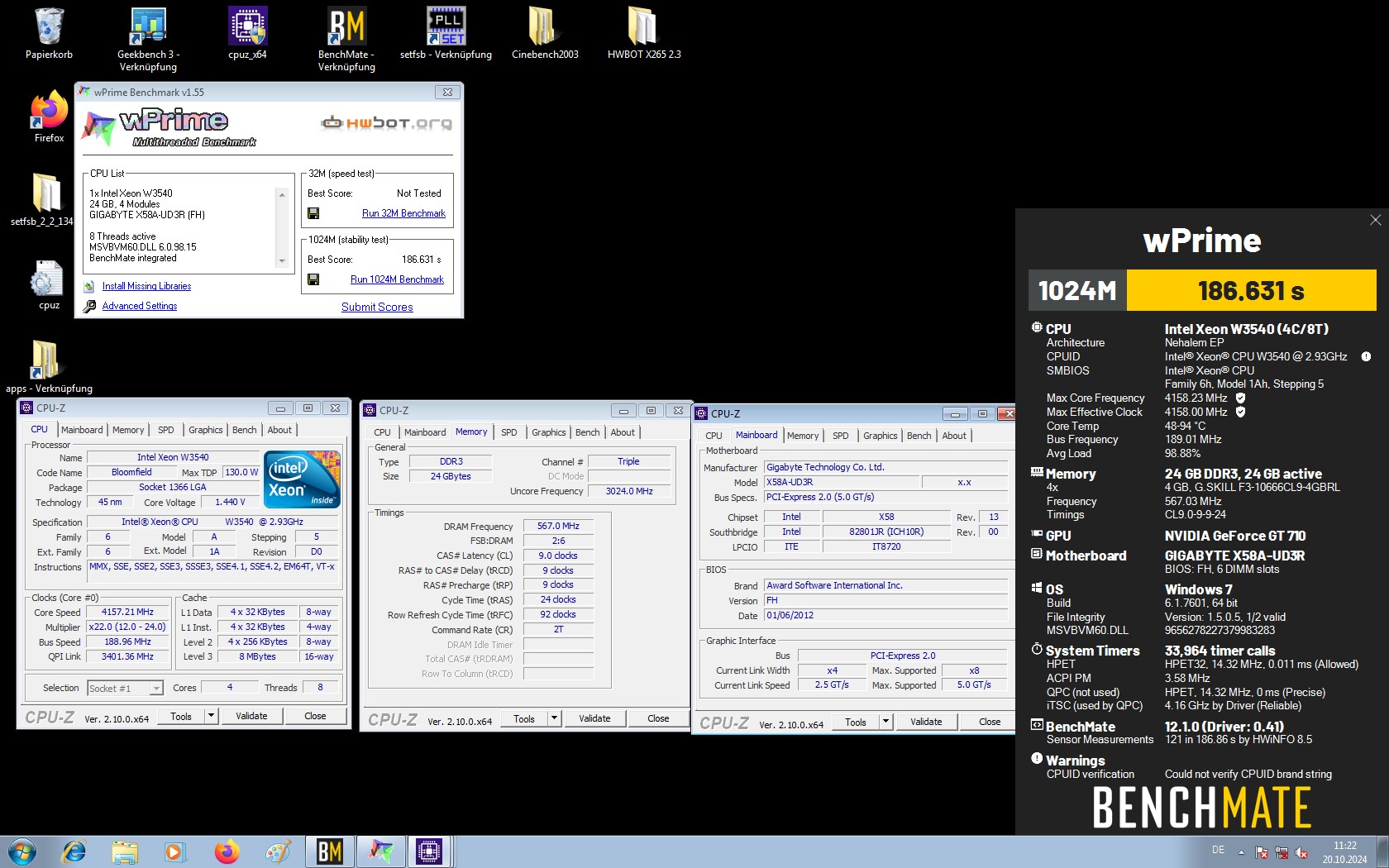
Task: Click the Install Missing Libraries icon
Action: [89, 286]
